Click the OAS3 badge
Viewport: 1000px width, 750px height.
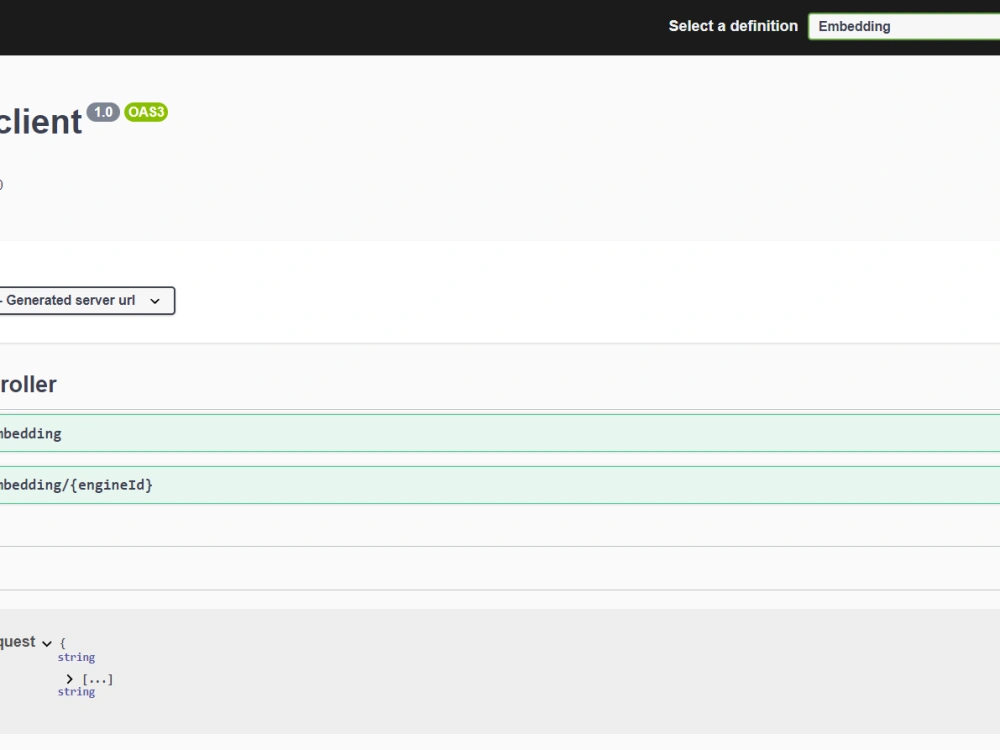coord(146,112)
